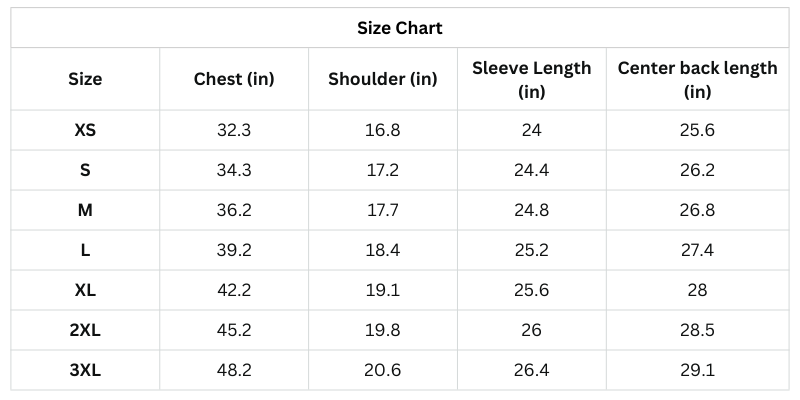Select the Sleeve Length (in) header

pos(531,79)
